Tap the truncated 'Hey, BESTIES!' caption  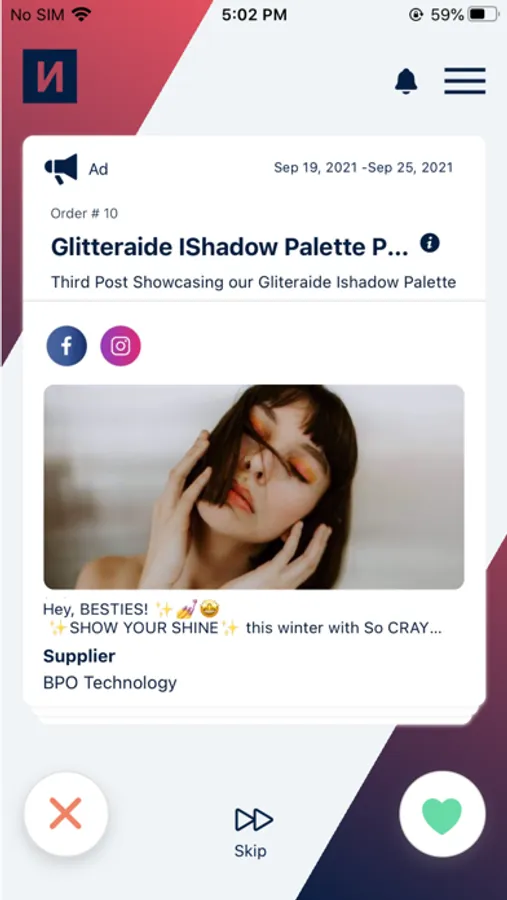(x=242, y=618)
